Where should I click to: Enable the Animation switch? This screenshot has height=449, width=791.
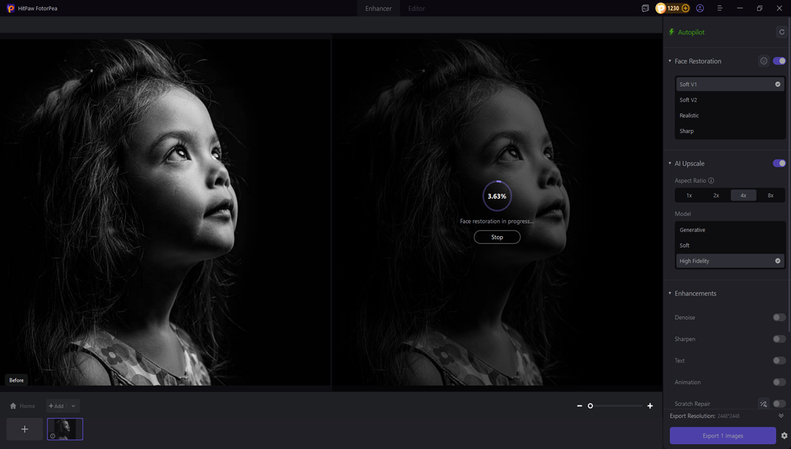[779, 382]
